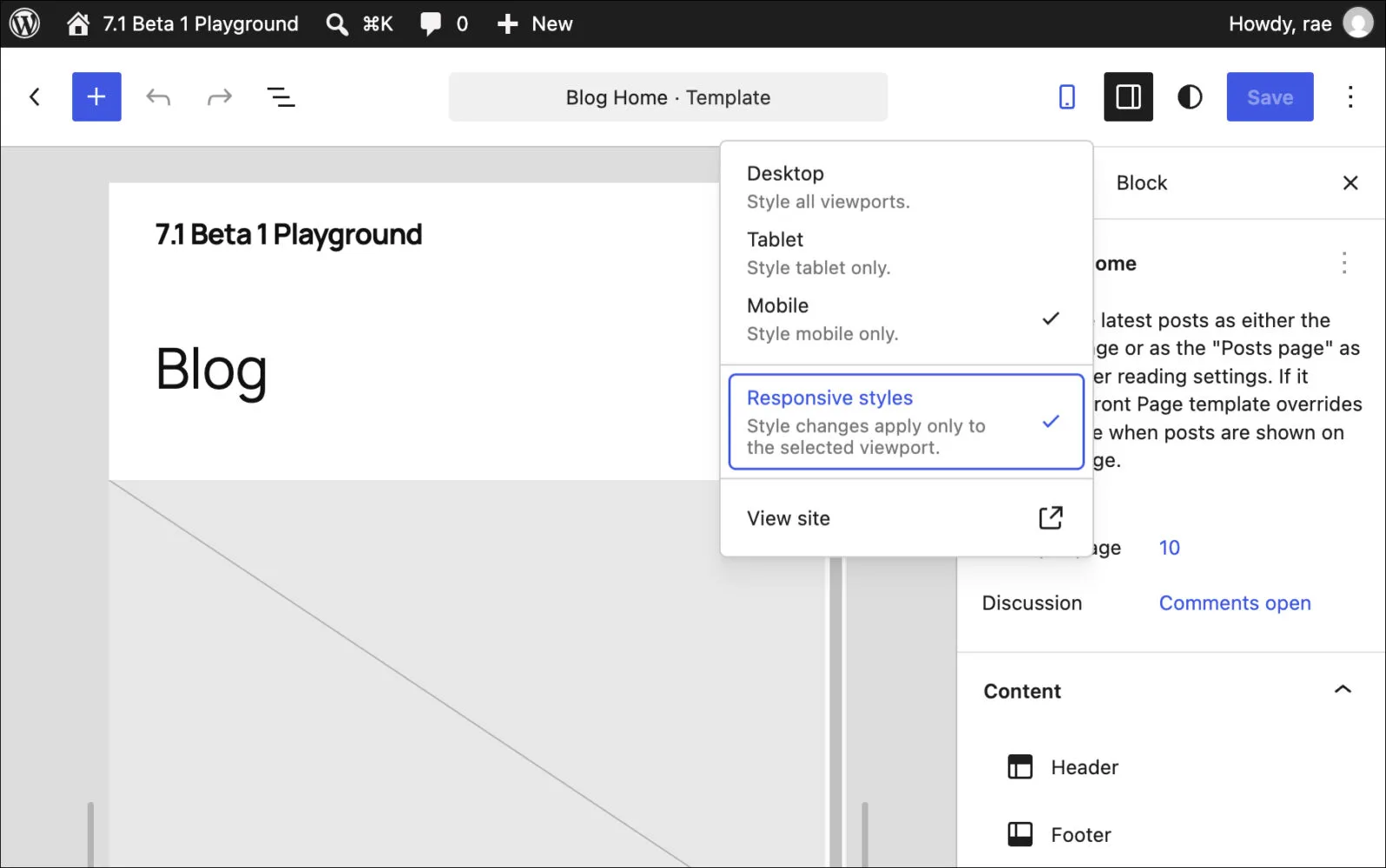
Task: Open command palette search icon
Action: [337, 23]
